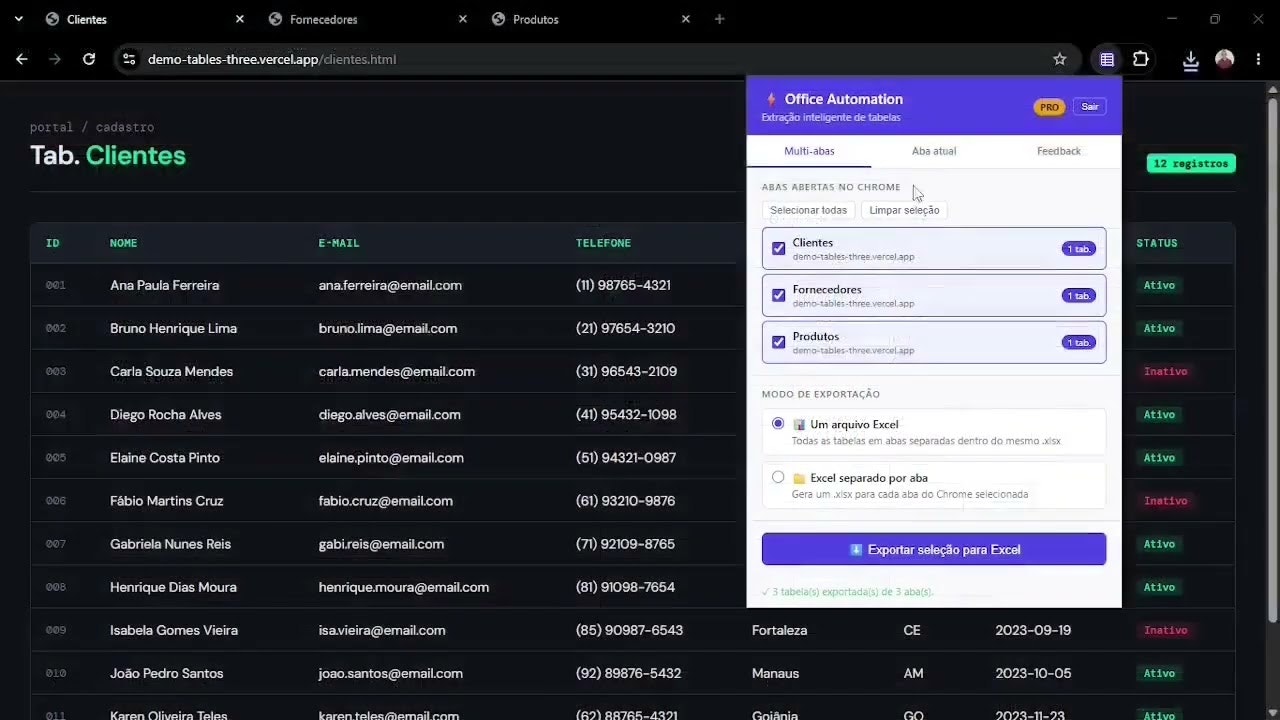
Task: Open the Chrome three-dot menu
Action: pos(1259,59)
